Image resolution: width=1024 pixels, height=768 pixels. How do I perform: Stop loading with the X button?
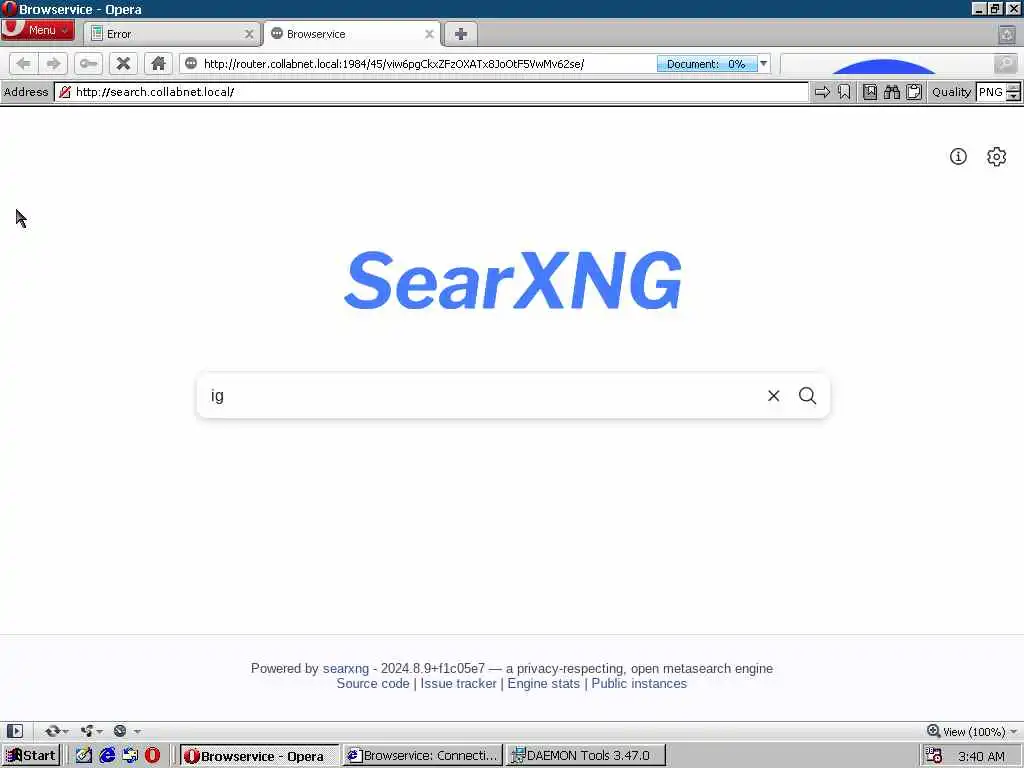[123, 63]
